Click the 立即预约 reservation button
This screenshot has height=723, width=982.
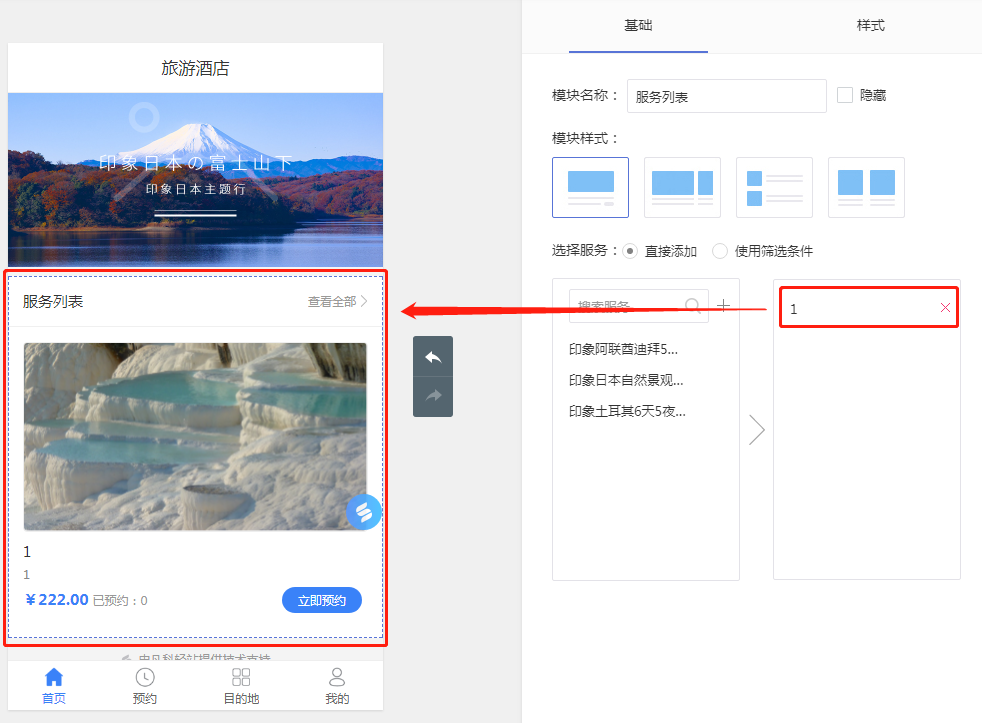321,600
